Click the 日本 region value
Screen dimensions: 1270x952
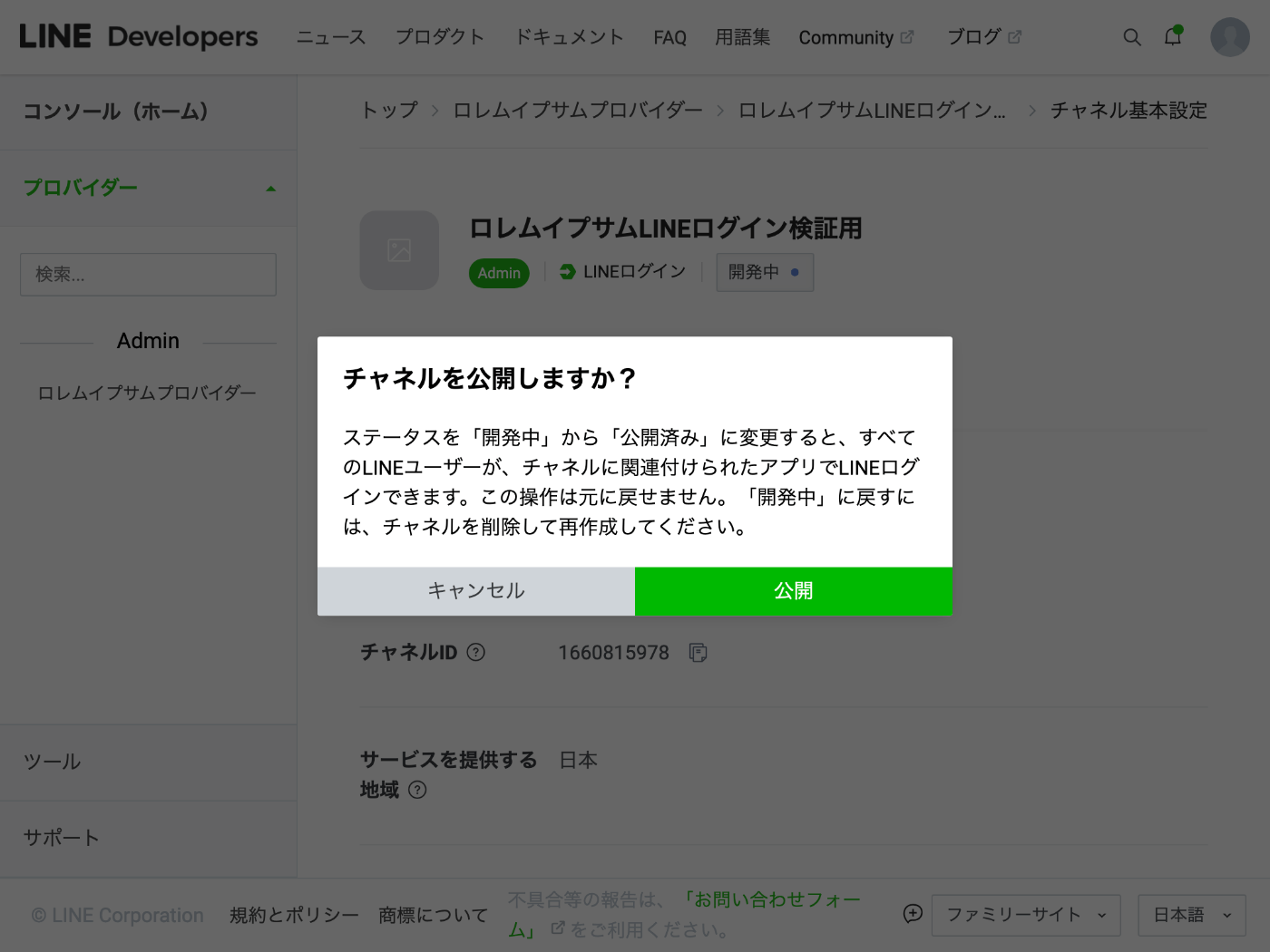point(578,760)
